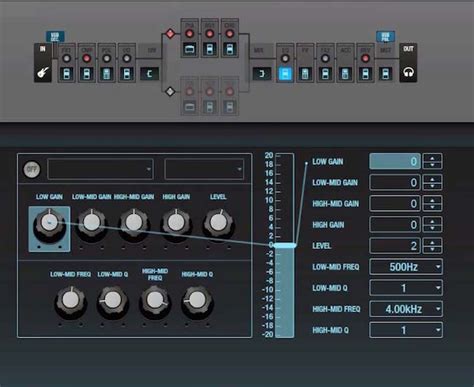
Task: Select the HIGH GAIN knob
Action: click(176, 222)
